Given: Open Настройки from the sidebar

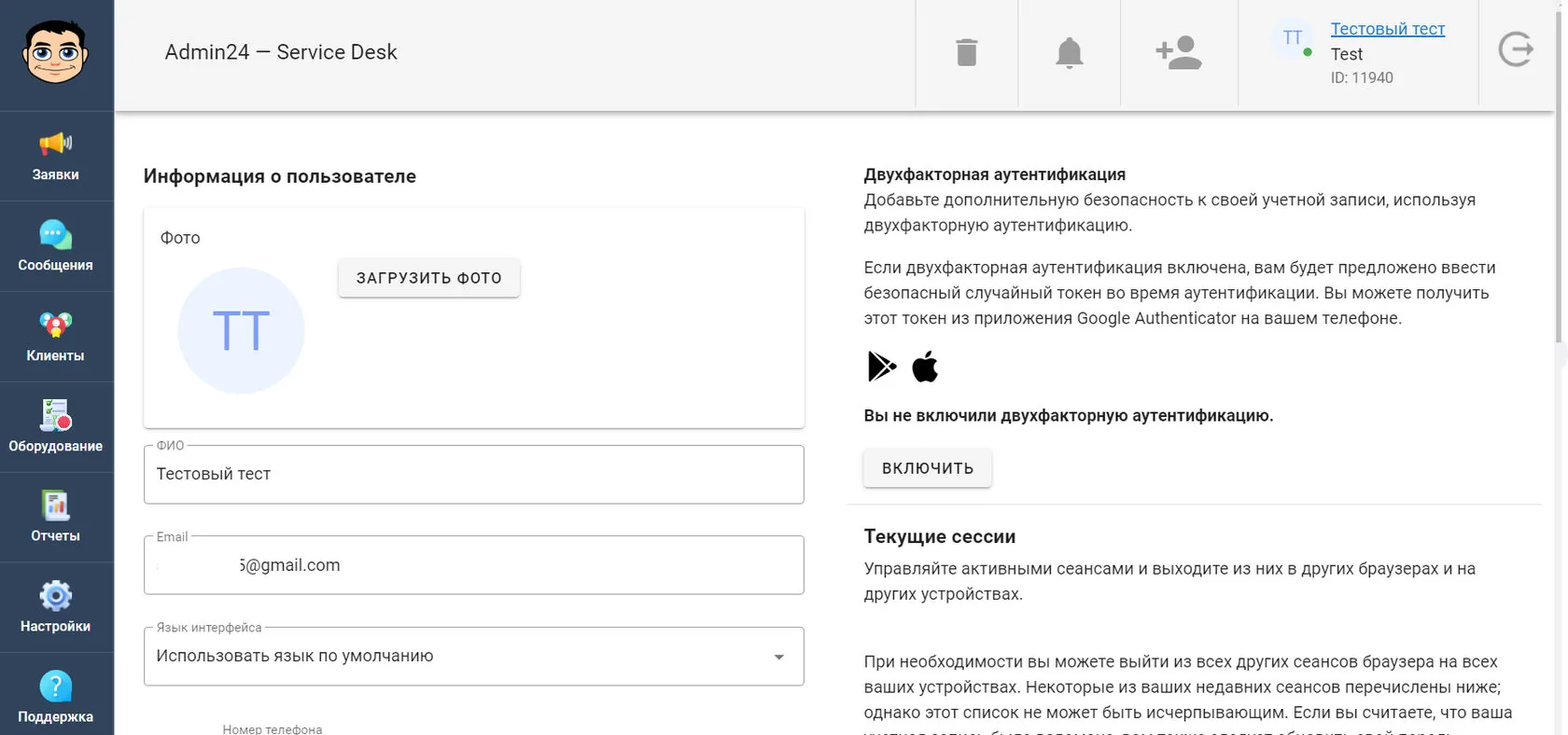Looking at the screenshot, I should click(56, 608).
